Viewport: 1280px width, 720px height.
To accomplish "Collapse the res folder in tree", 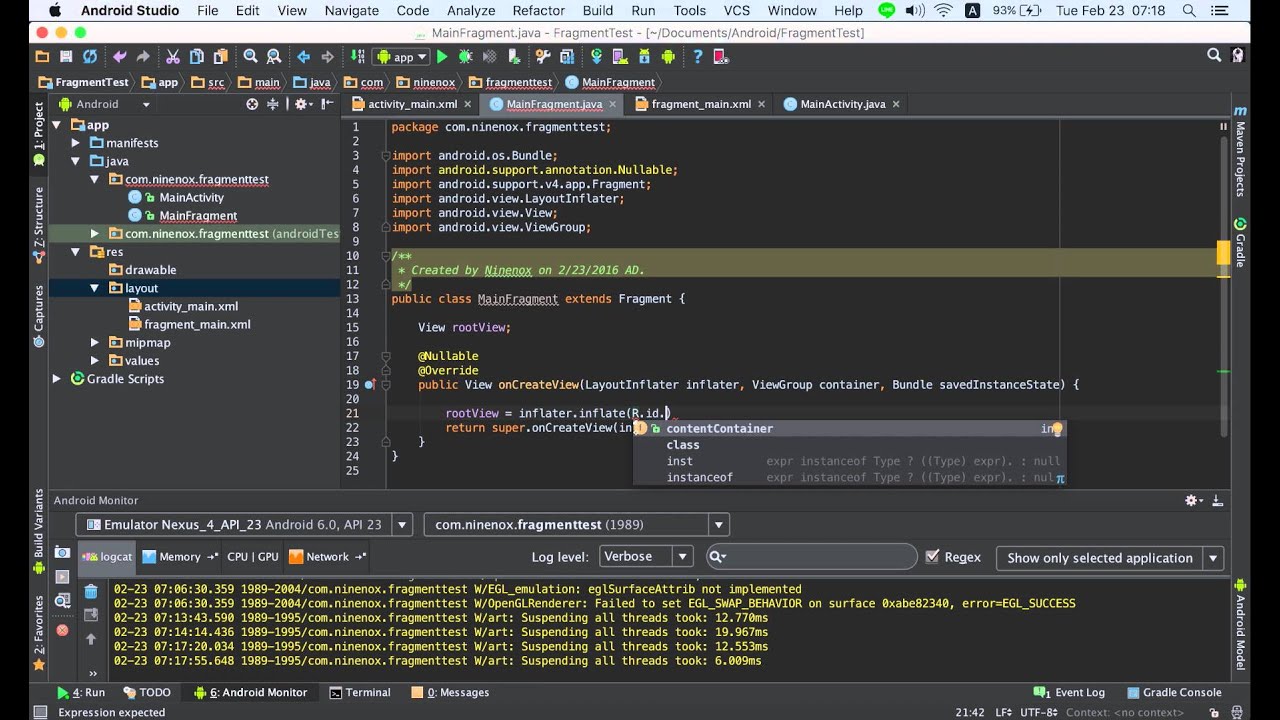I will click(x=76, y=252).
